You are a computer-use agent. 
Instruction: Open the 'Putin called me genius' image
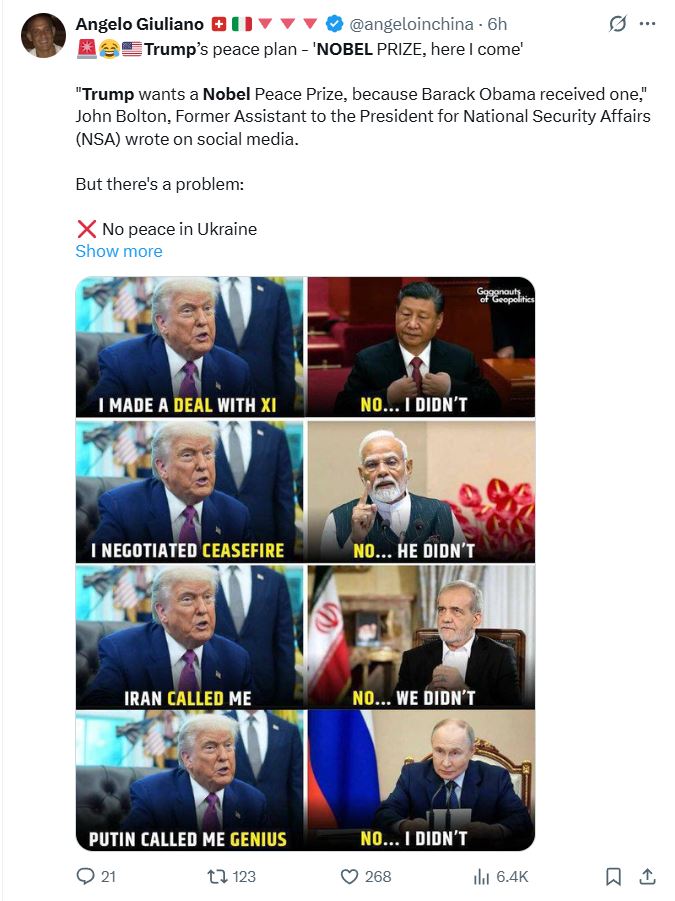[190, 781]
